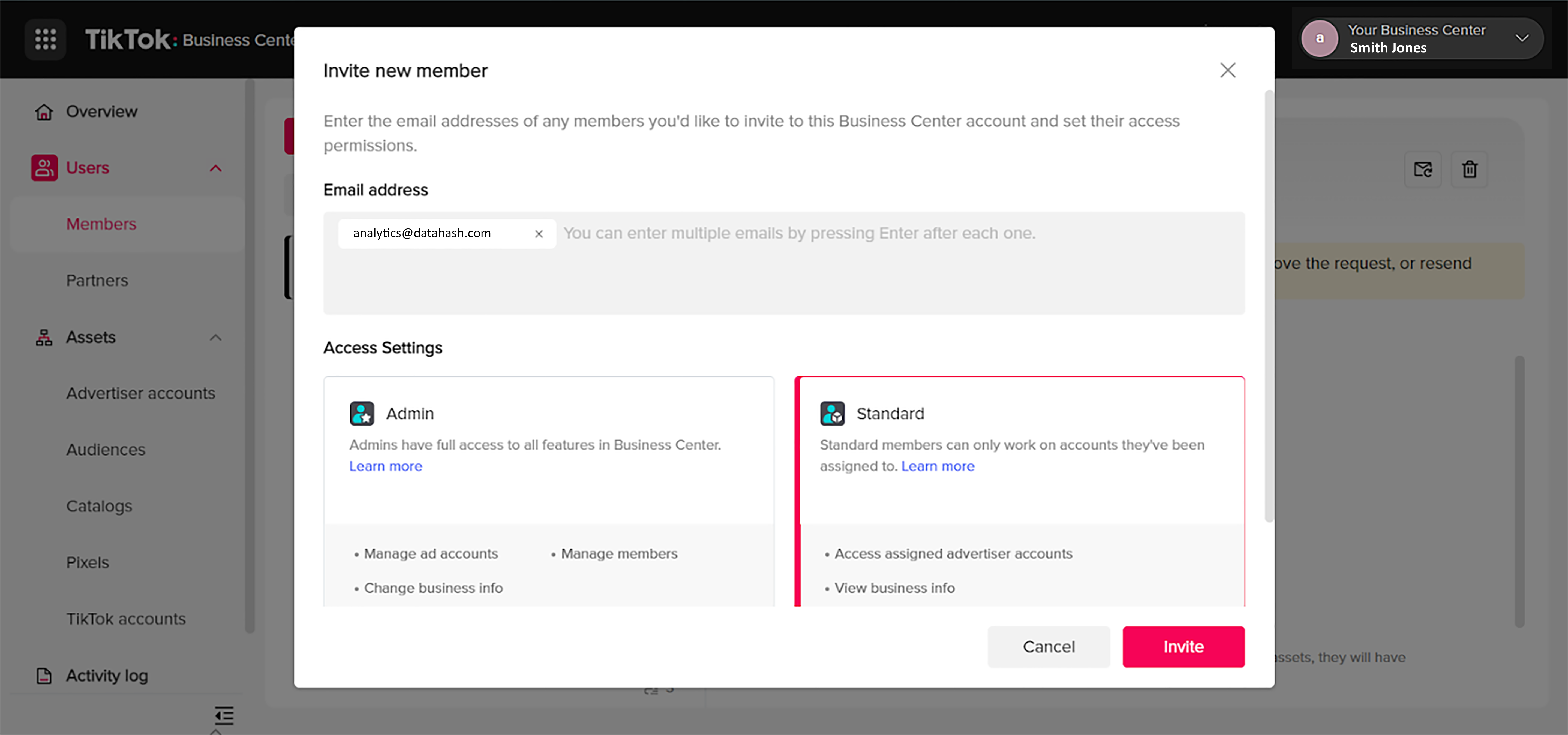
Task: Open Catalogs in the sidebar
Action: 99,506
